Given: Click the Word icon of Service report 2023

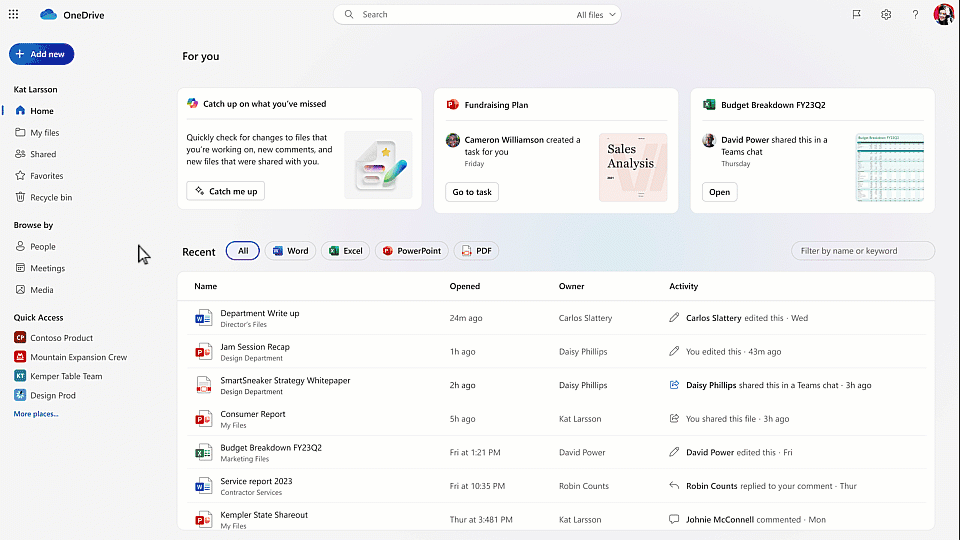Looking at the screenshot, I should pos(203,486).
